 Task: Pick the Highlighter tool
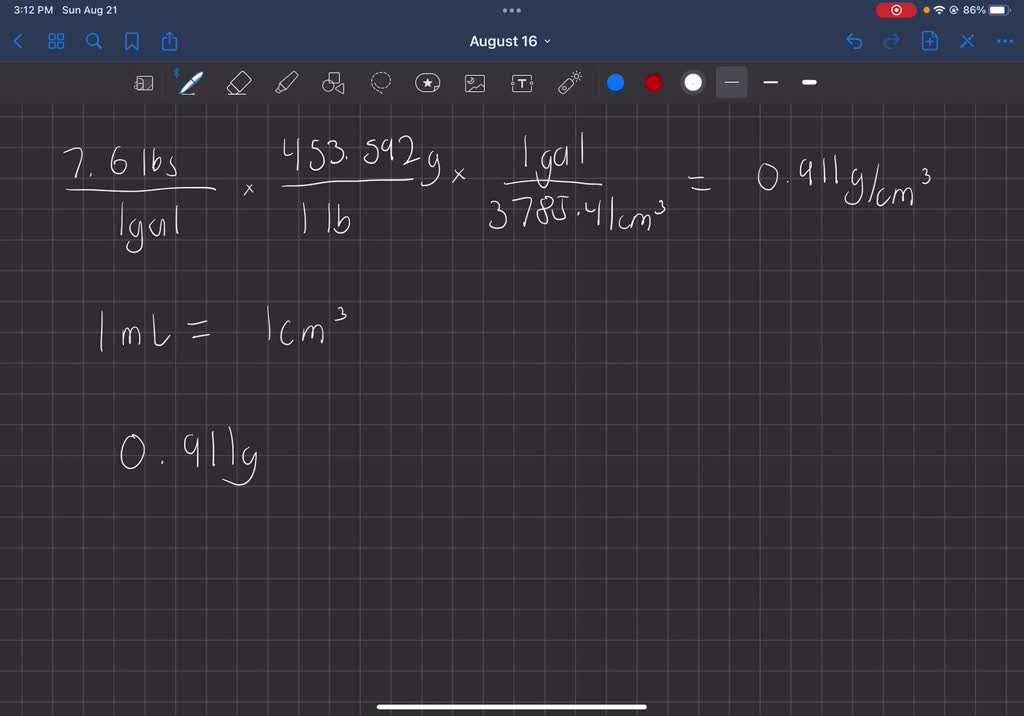coord(285,83)
